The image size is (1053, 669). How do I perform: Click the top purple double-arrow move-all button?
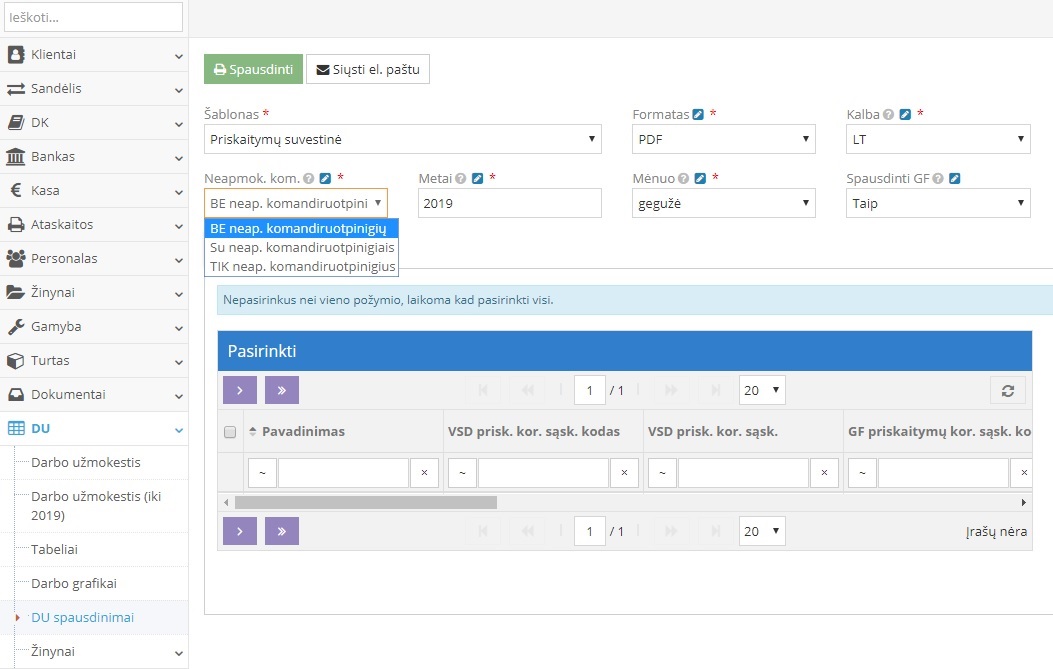click(282, 390)
